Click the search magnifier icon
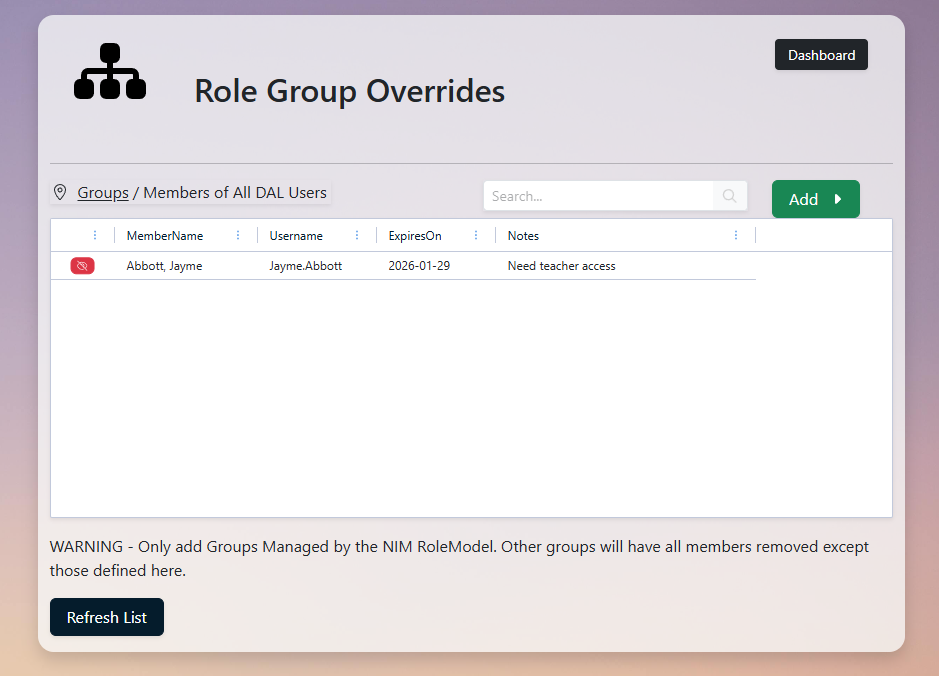The image size is (939, 676). click(x=729, y=195)
